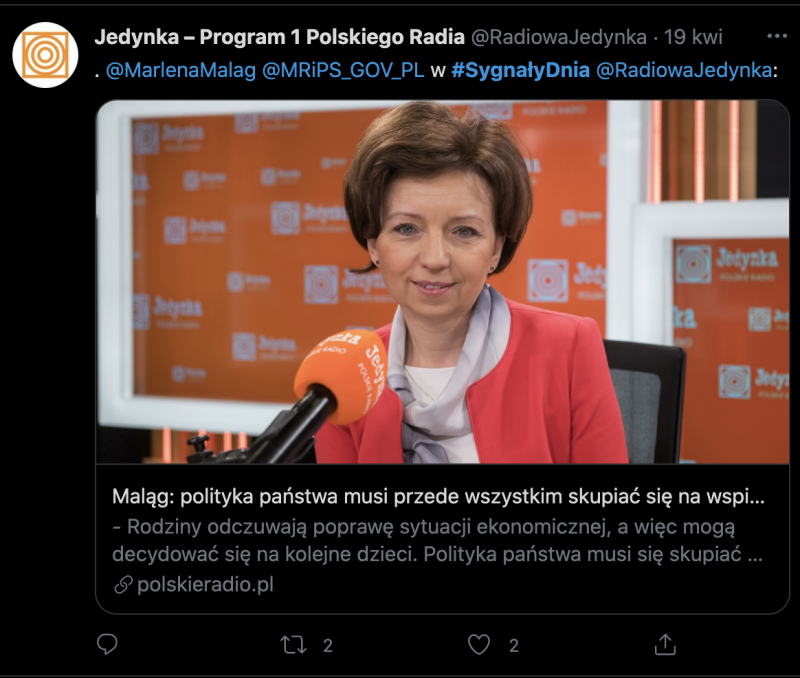
Task: Open the 19 kwi tweet timestamp
Action: (693, 37)
